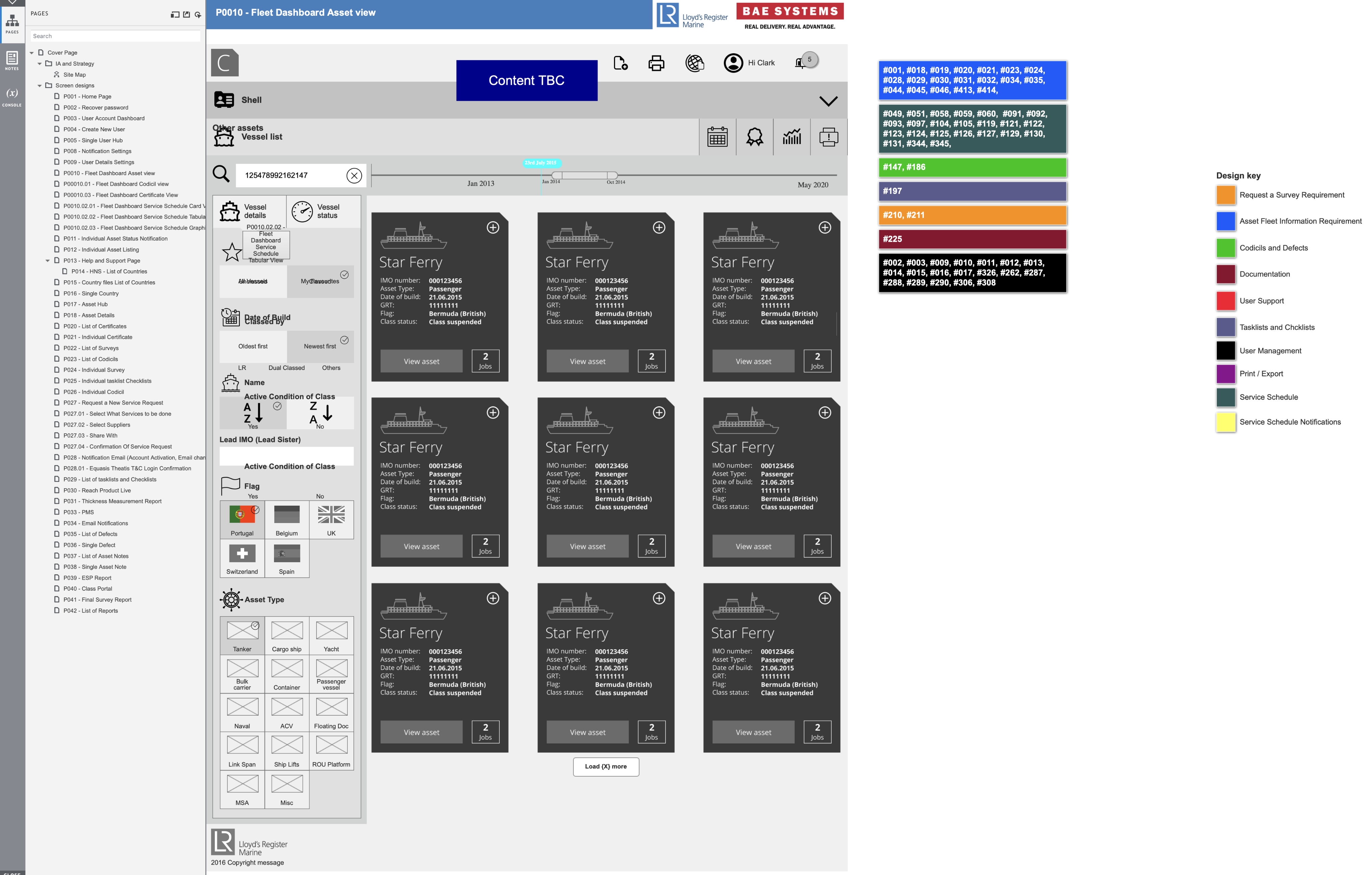The image size is (1372, 875).
Task: Clear the search field with X icon
Action: pyautogui.click(x=354, y=175)
